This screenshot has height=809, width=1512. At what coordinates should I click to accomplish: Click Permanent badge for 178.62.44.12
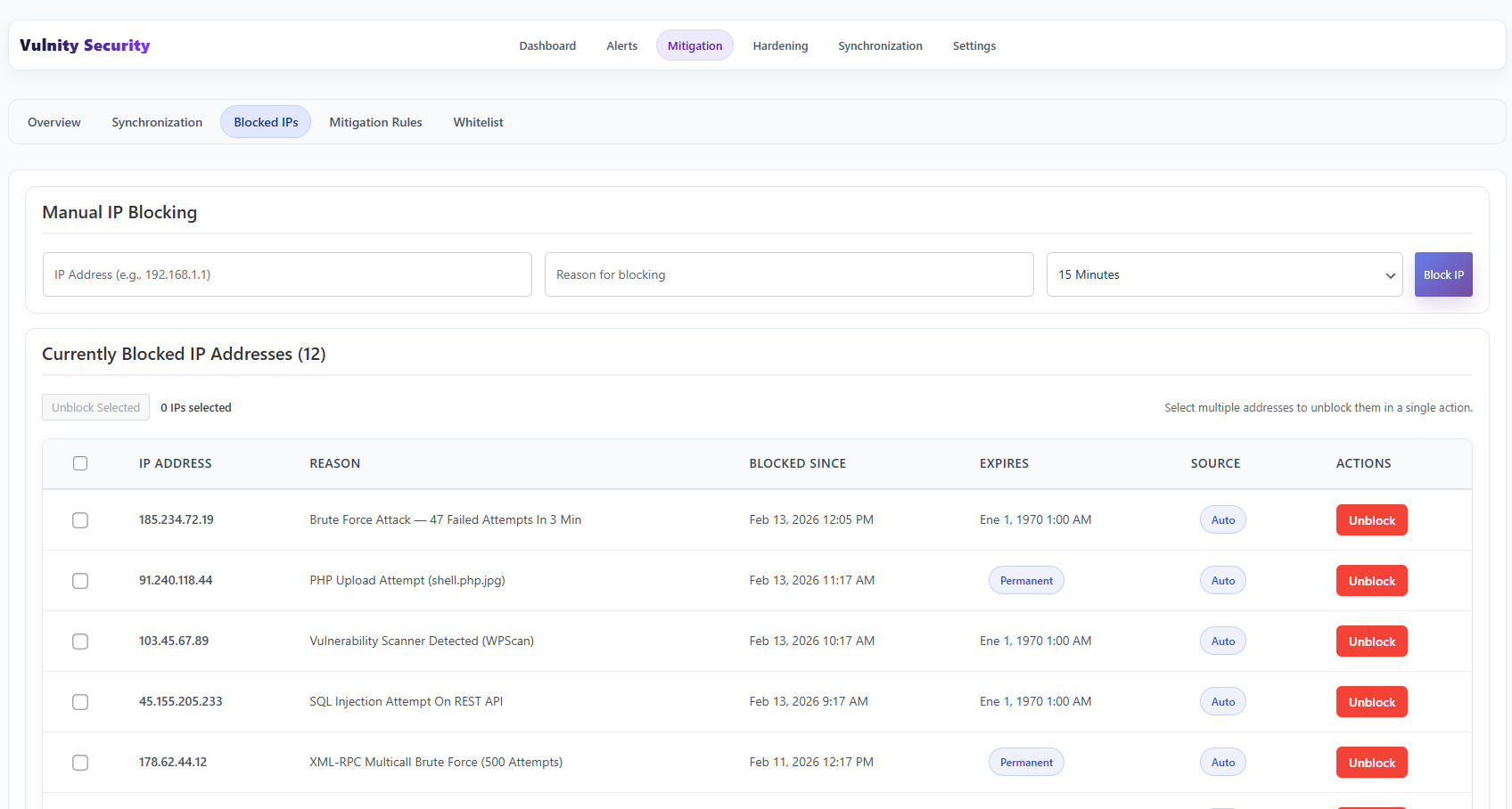(x=1026, y=763)
